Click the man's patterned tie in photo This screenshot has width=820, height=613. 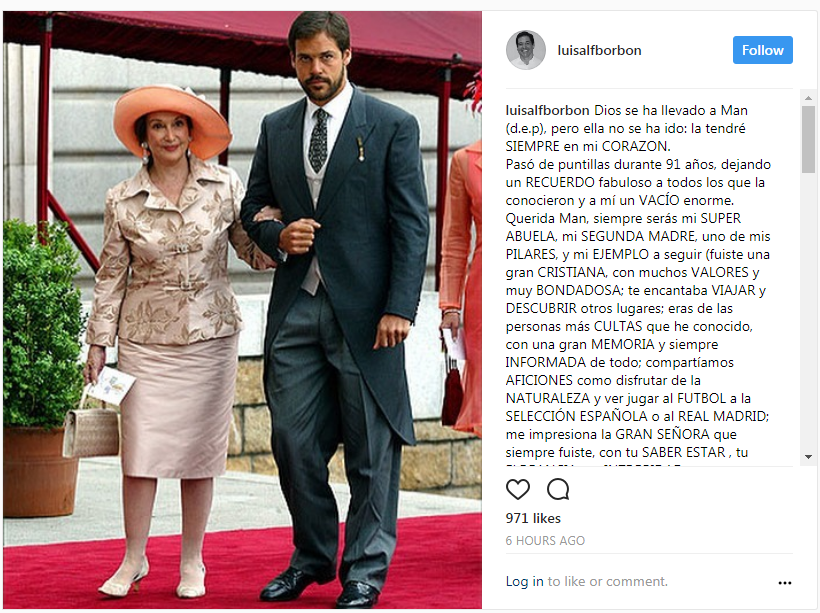[x=318, y=140]
